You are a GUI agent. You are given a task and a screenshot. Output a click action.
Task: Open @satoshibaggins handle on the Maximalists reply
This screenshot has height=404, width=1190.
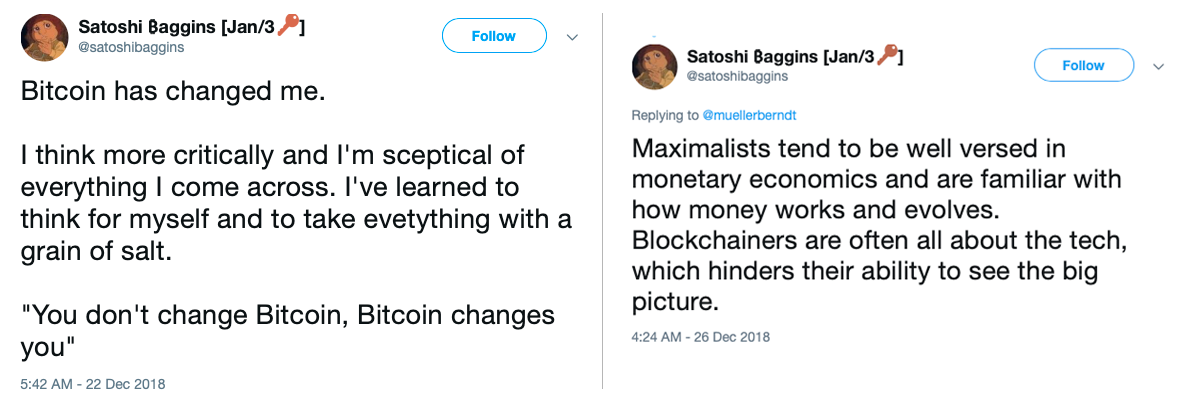click(x=736, y=76)
